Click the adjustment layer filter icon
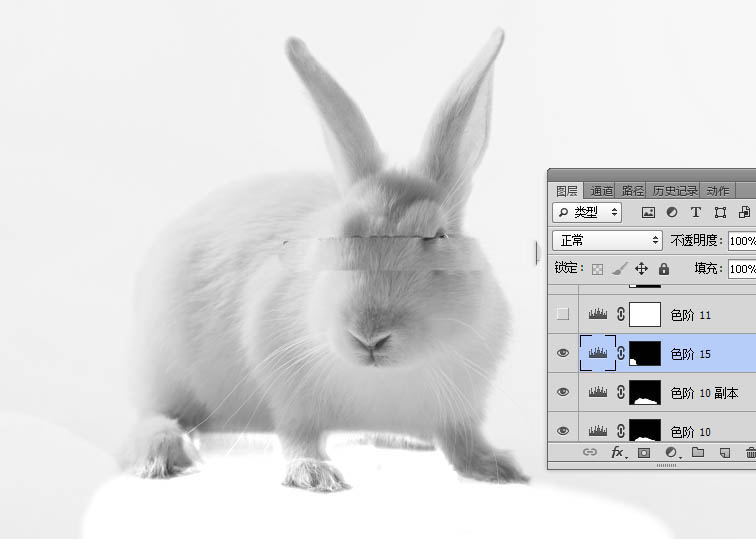The width and height of the screenshot is (756, 539). tap(672, 213)
